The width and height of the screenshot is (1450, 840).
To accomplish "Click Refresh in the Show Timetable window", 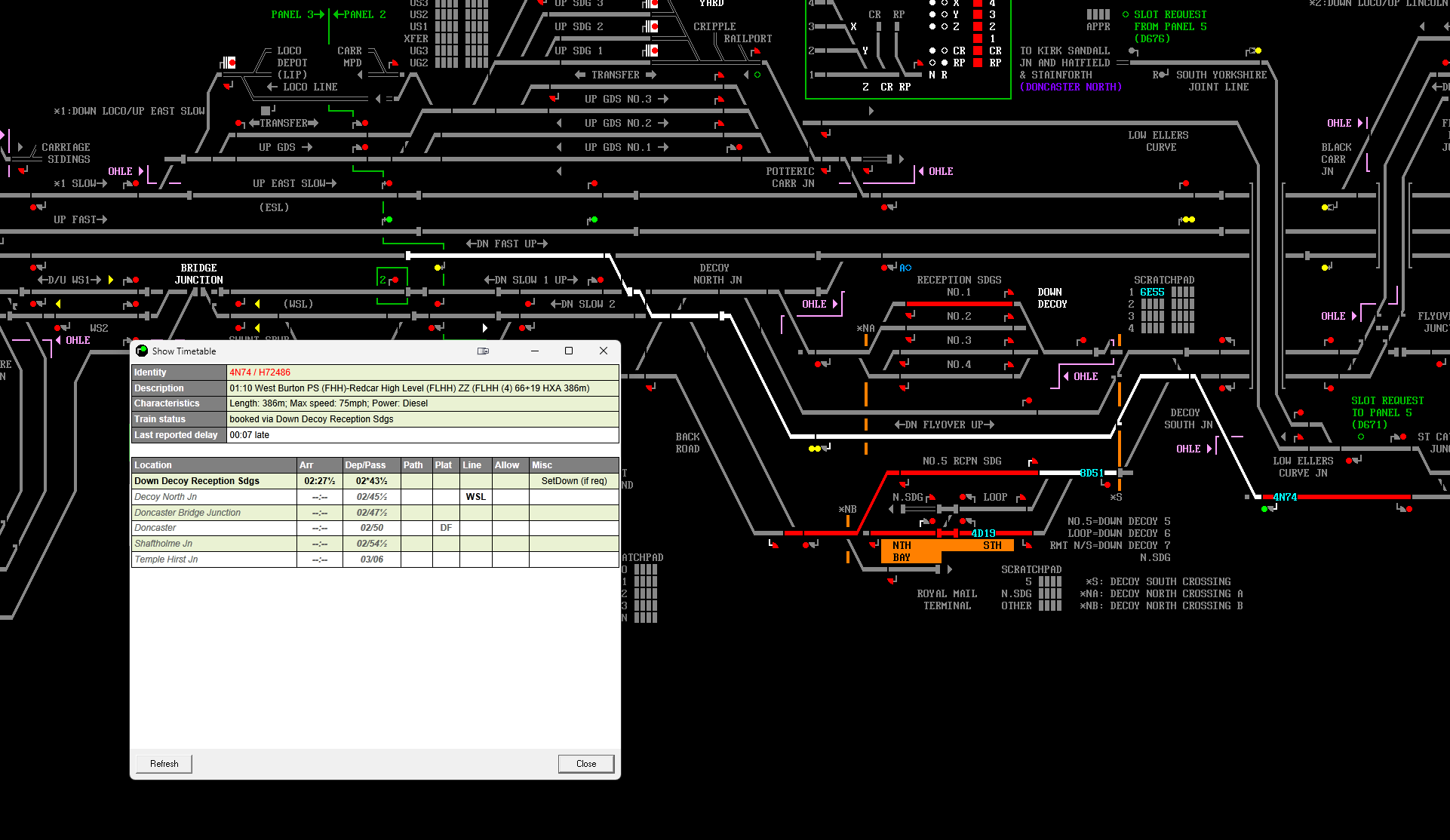I will 164,764.
